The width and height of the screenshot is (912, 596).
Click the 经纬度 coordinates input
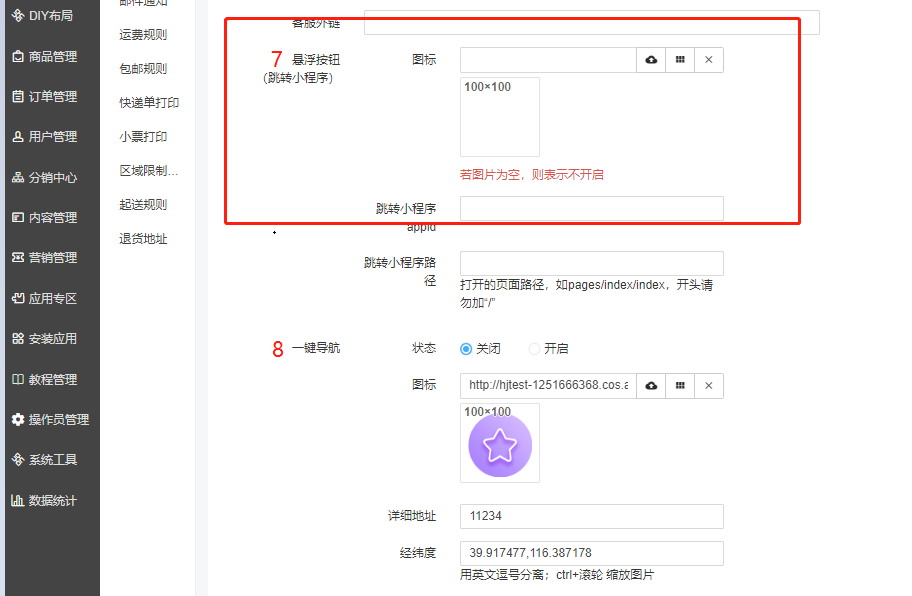592,553
